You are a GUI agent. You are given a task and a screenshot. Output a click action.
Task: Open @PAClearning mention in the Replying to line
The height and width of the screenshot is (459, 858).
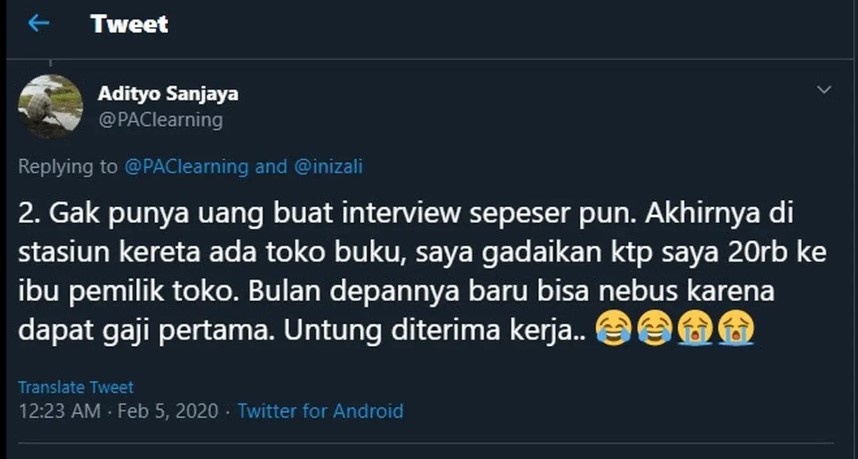tap(187, 167)
